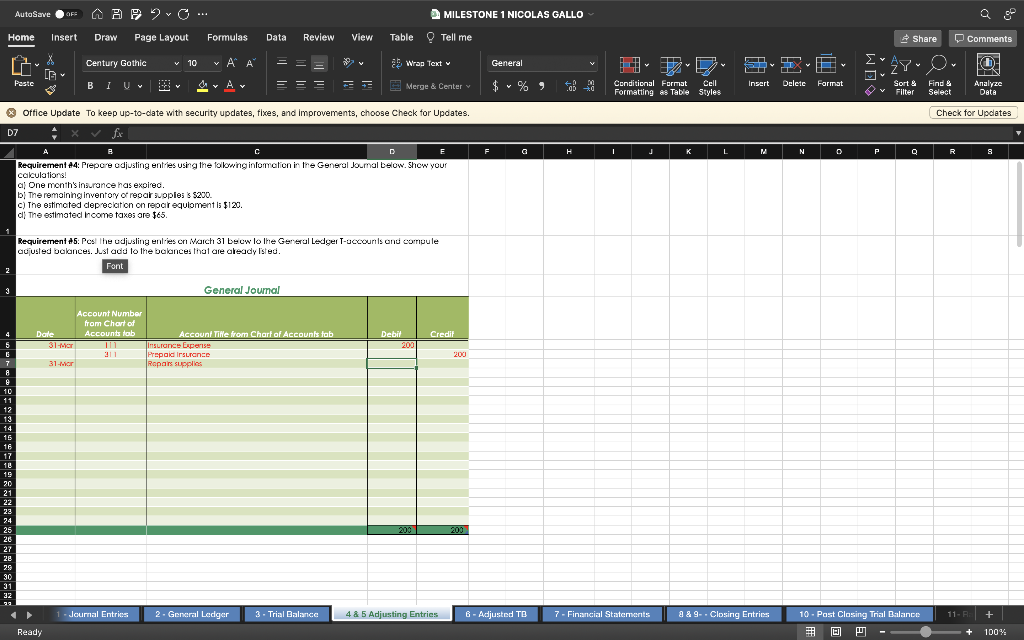This screenshot has height=640, width=1024.
Task: Click Increase Indent icon
Action: (367, 86)
